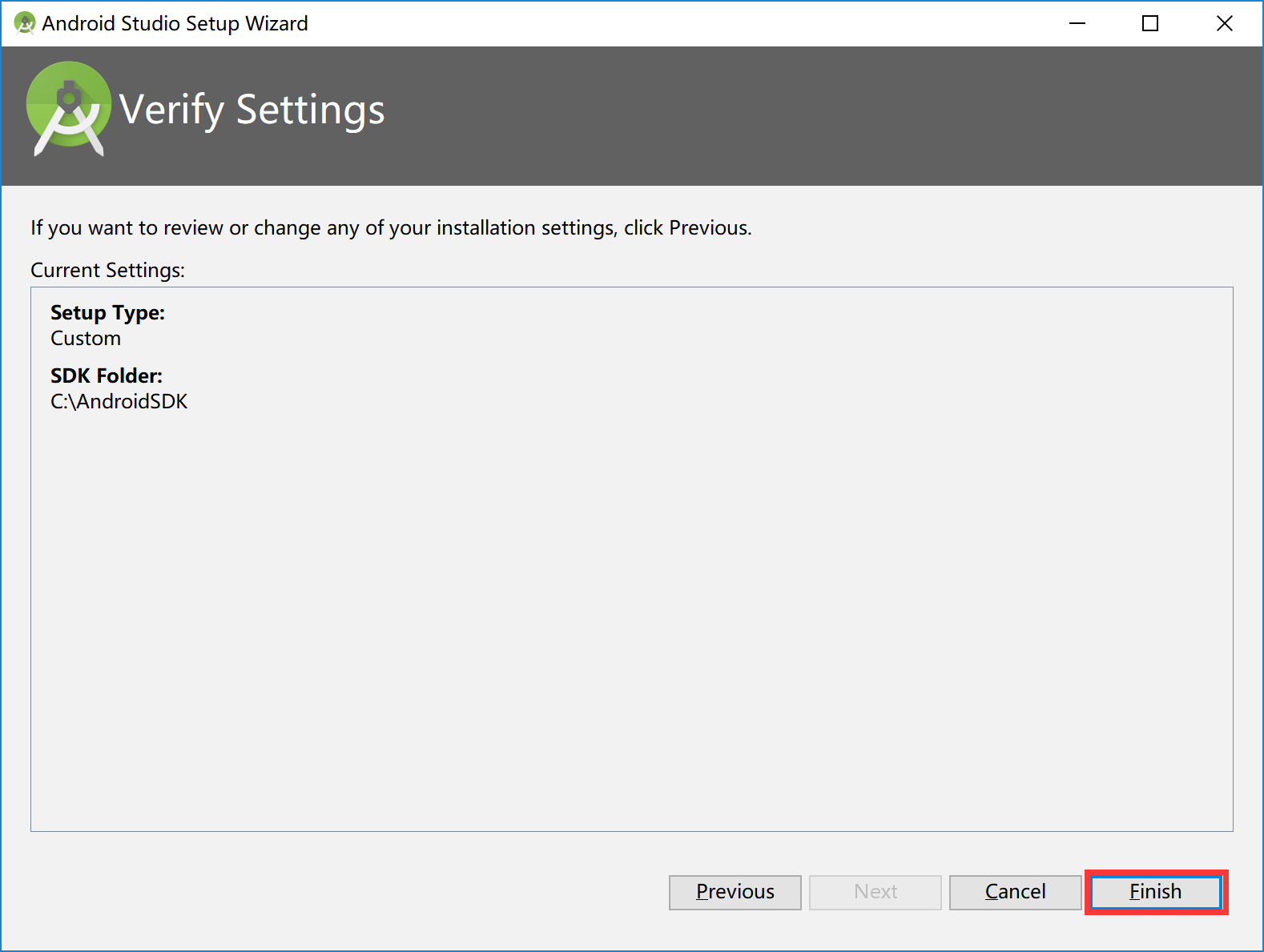This screenshot has width=1264, height=952.
Task: Click the Cancel button
Action: [x=1016, y=892]
